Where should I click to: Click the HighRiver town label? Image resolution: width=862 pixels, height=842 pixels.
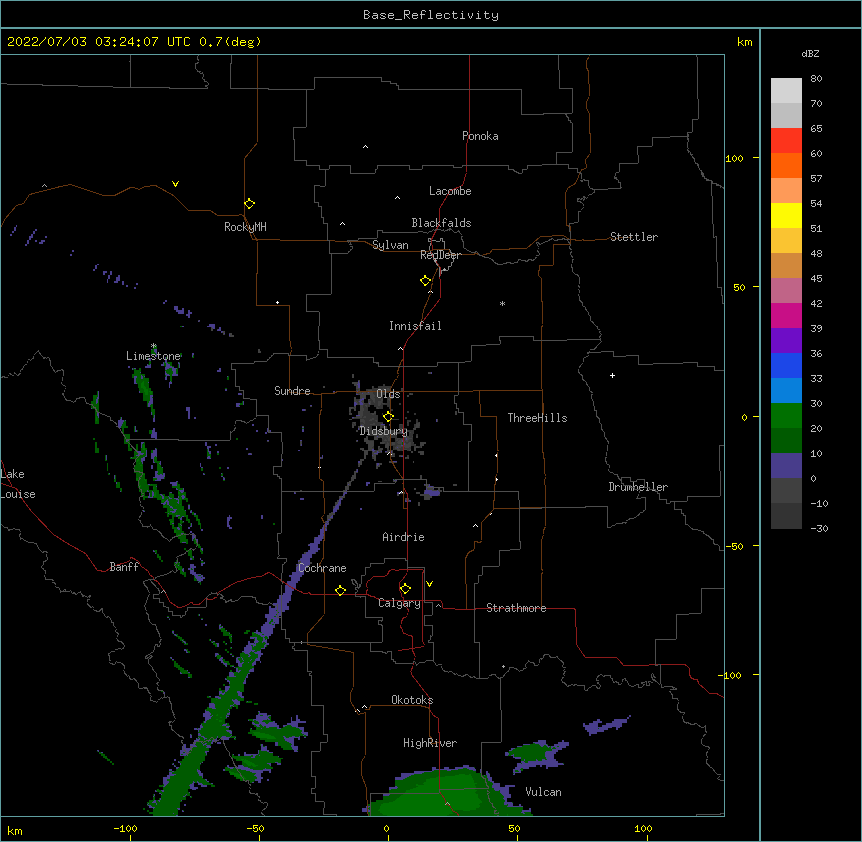pos(430,743)
